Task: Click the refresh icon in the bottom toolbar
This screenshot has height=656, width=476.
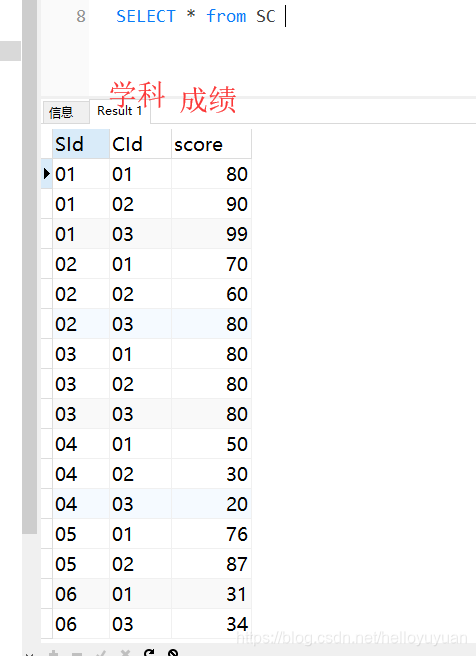Action: coord(149,652)
